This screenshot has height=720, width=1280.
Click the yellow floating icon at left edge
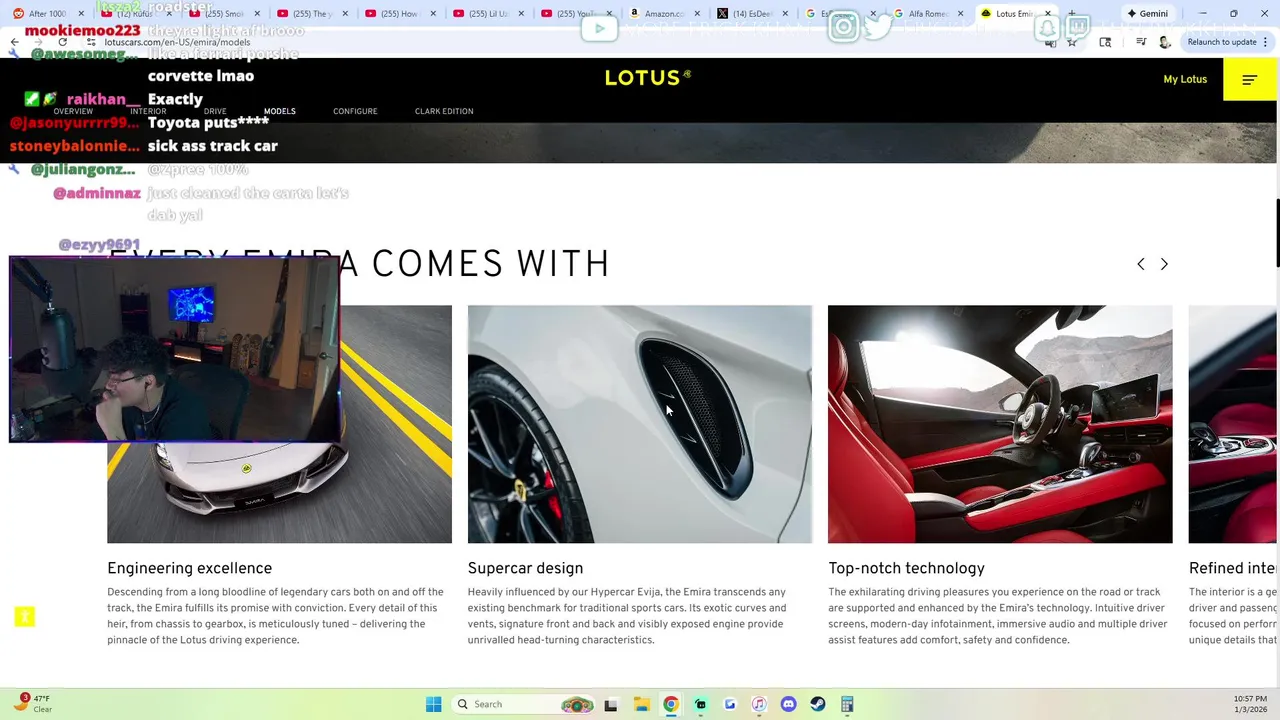25,617
